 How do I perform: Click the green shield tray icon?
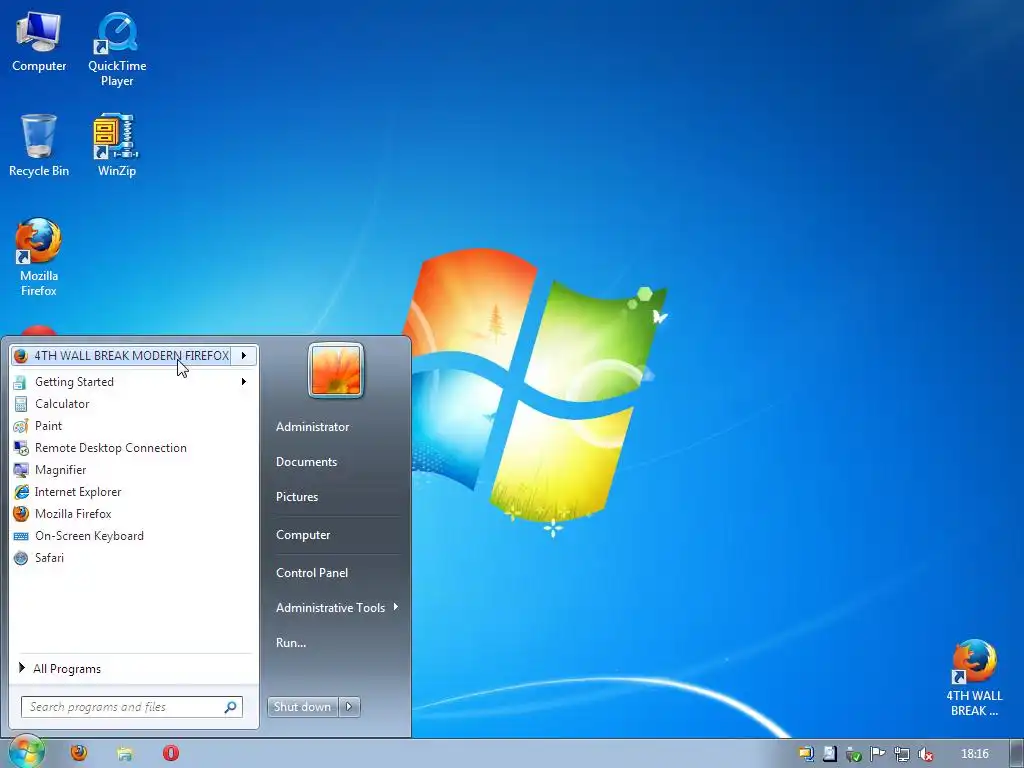853,754
